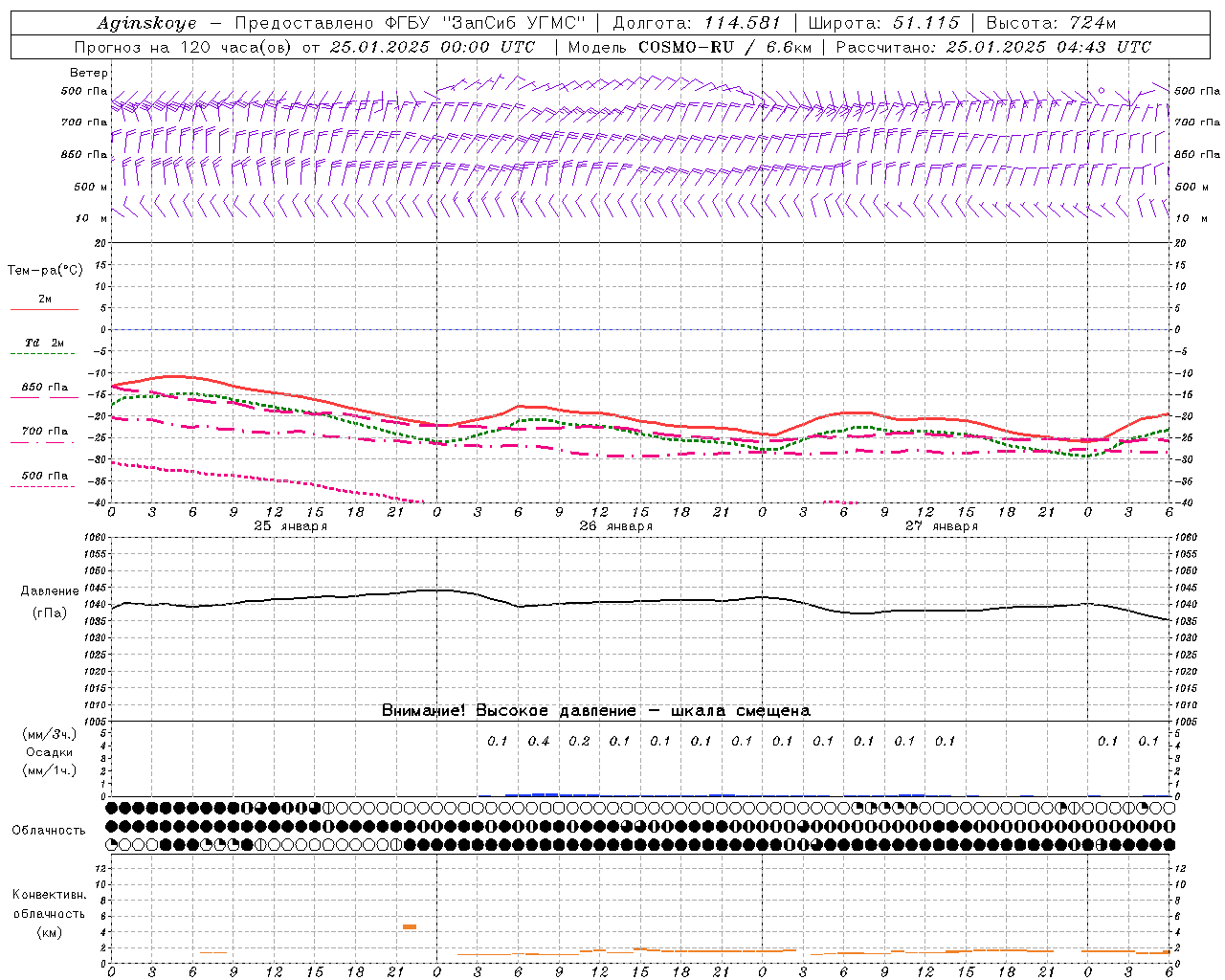Click the Облачность cloud cover label
Screen dimensions: 1225x980
click(x=49, y=830)
